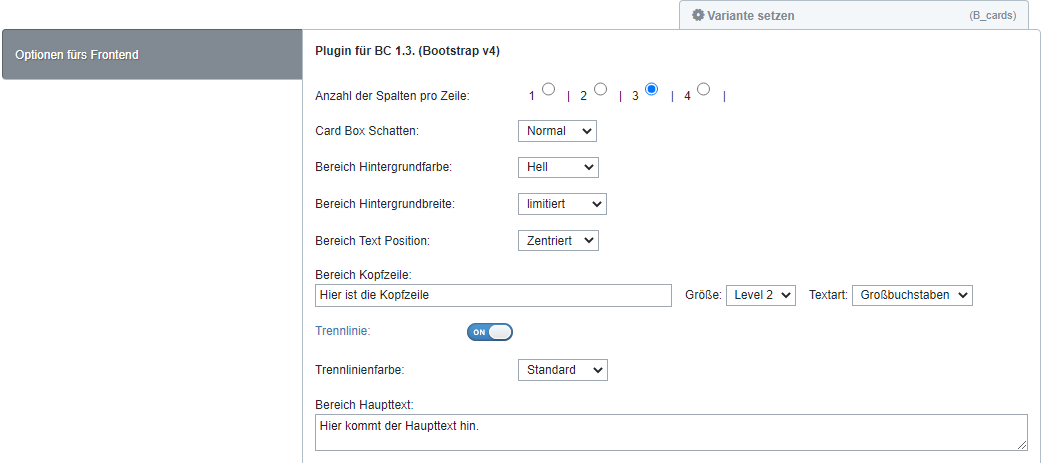Open Textart Großbuchstaben dropdown

tap(912, 295)
